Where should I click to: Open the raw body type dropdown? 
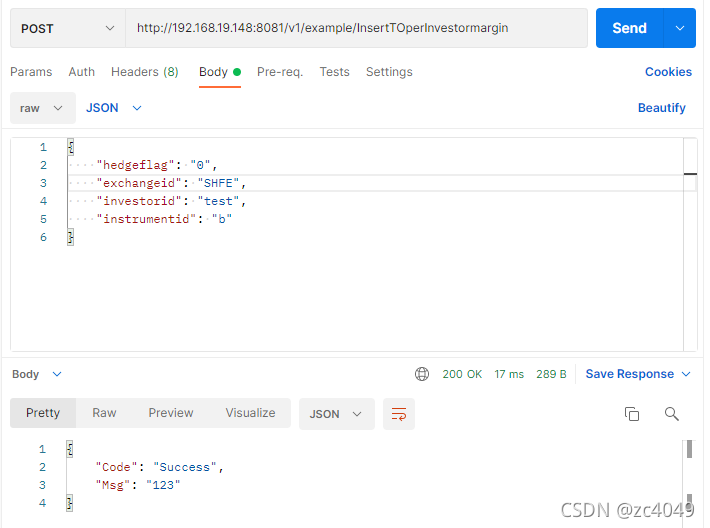click(43, 108)
